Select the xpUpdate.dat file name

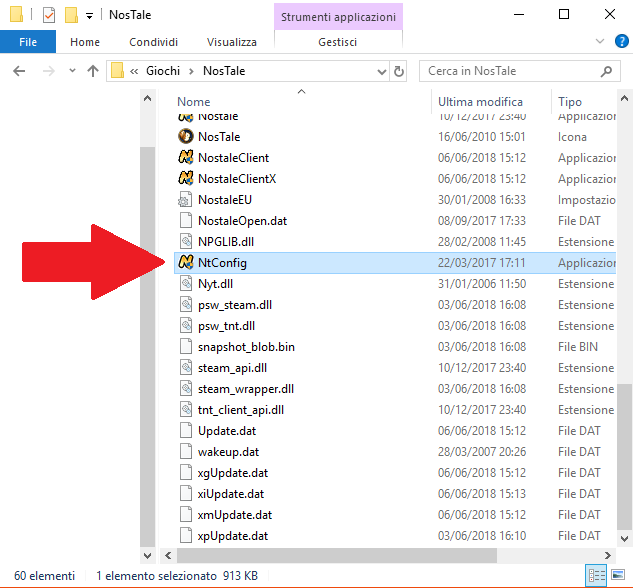pos(233,536)
